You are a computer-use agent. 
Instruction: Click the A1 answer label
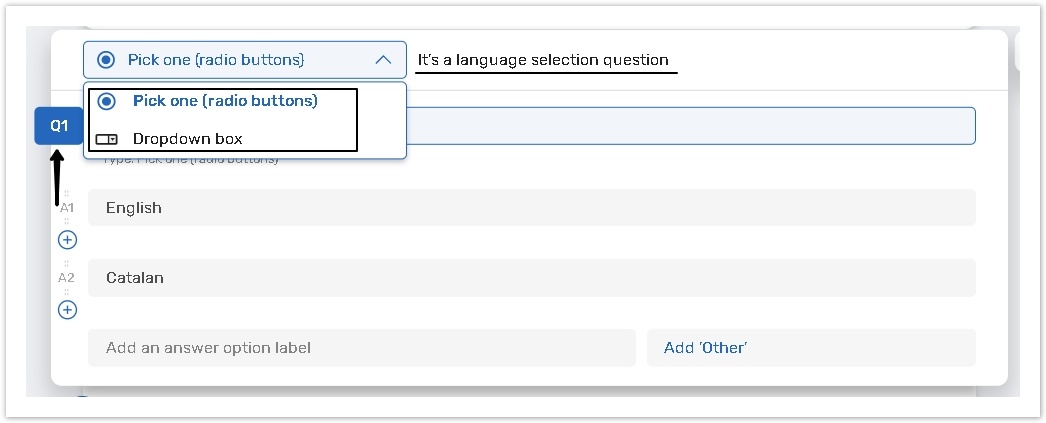tap(67, 208)
